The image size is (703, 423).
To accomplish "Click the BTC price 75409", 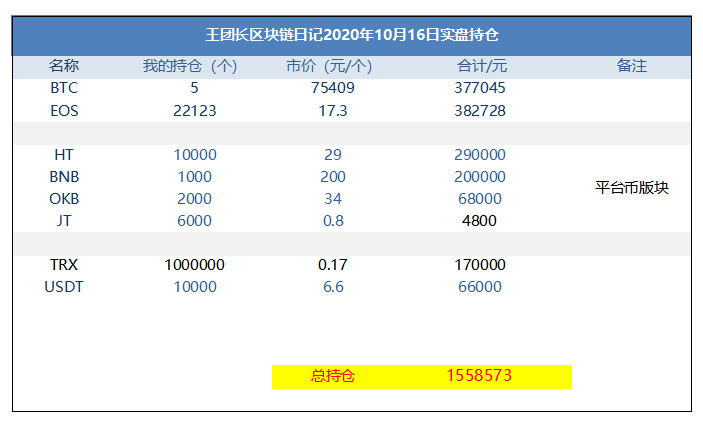I will [333, 87].
